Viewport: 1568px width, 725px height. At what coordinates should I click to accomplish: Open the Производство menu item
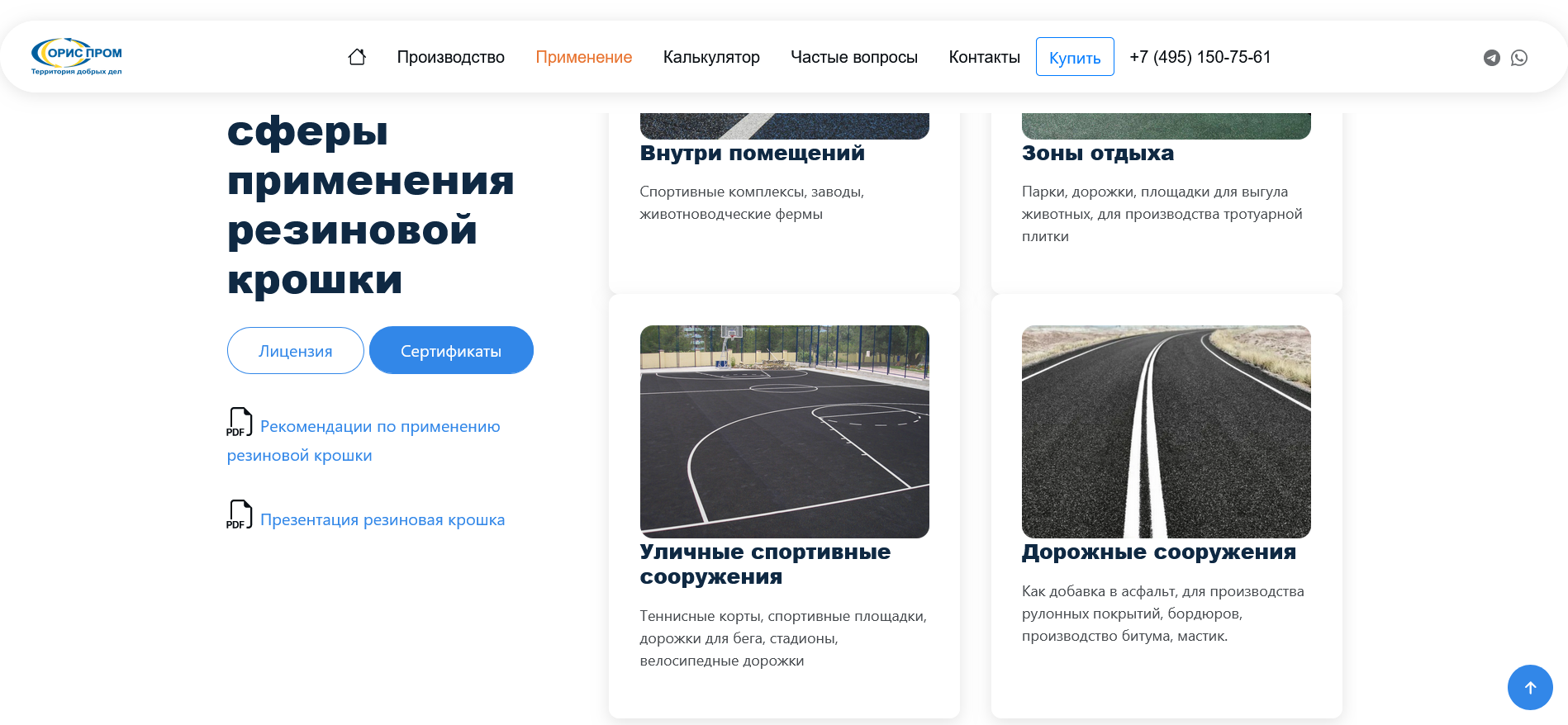[x=450, y=57]
